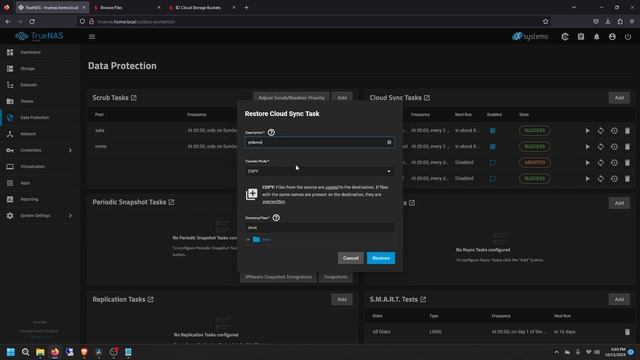
Task: Select the TrueNAS browser tab
Action: pos(52,7)
